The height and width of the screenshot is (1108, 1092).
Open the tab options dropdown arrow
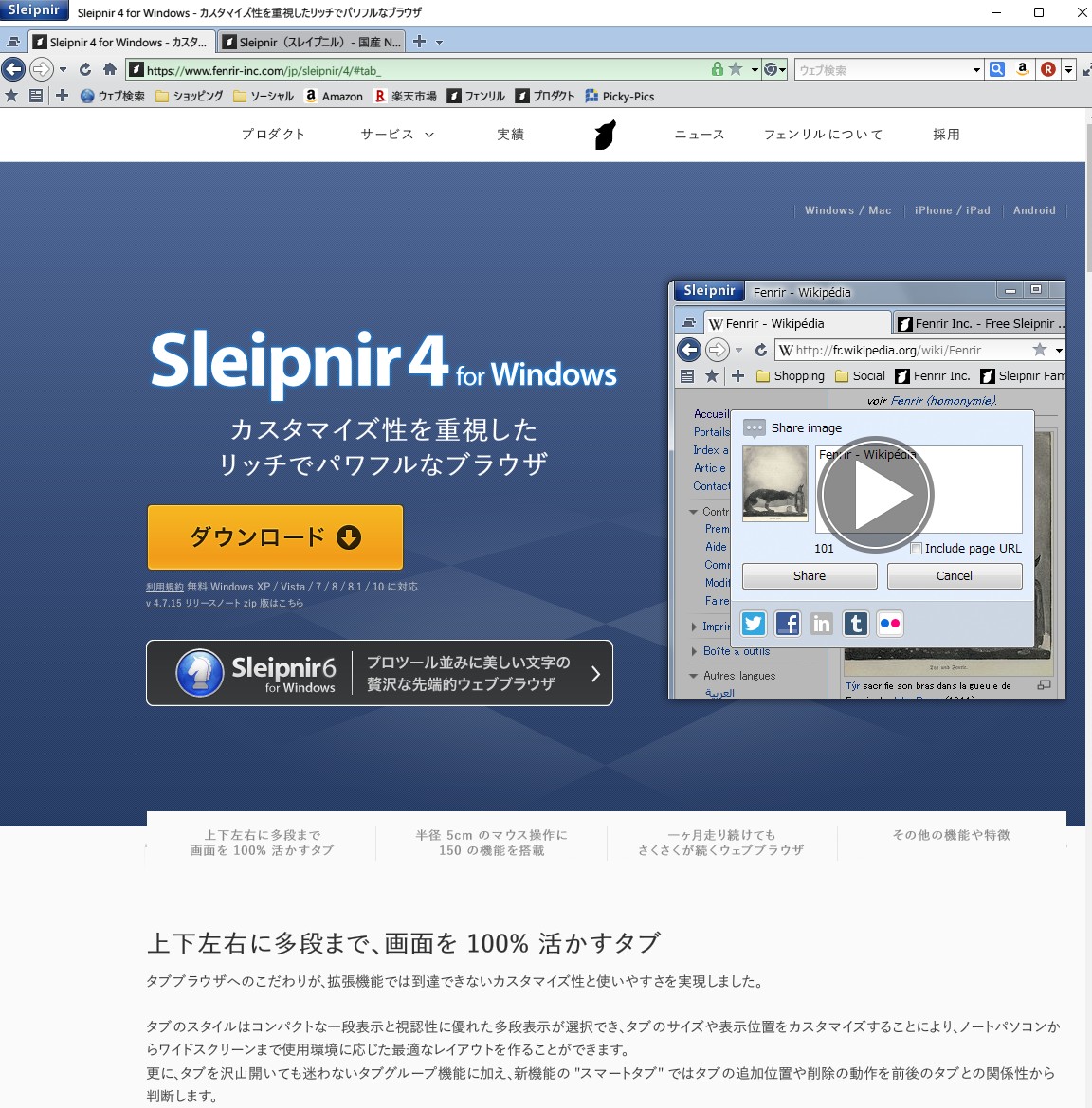pyautogui.click(x=439, y=43)
